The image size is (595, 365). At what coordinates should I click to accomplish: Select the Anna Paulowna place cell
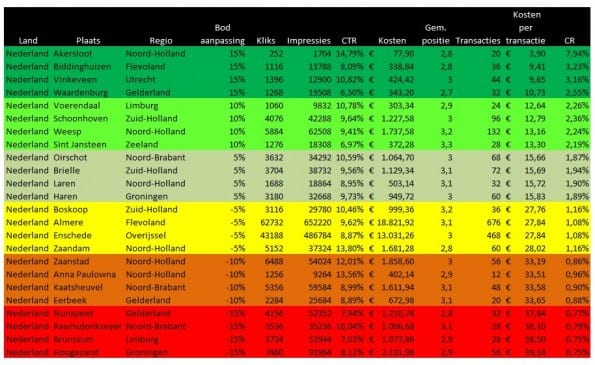point(84,274)
